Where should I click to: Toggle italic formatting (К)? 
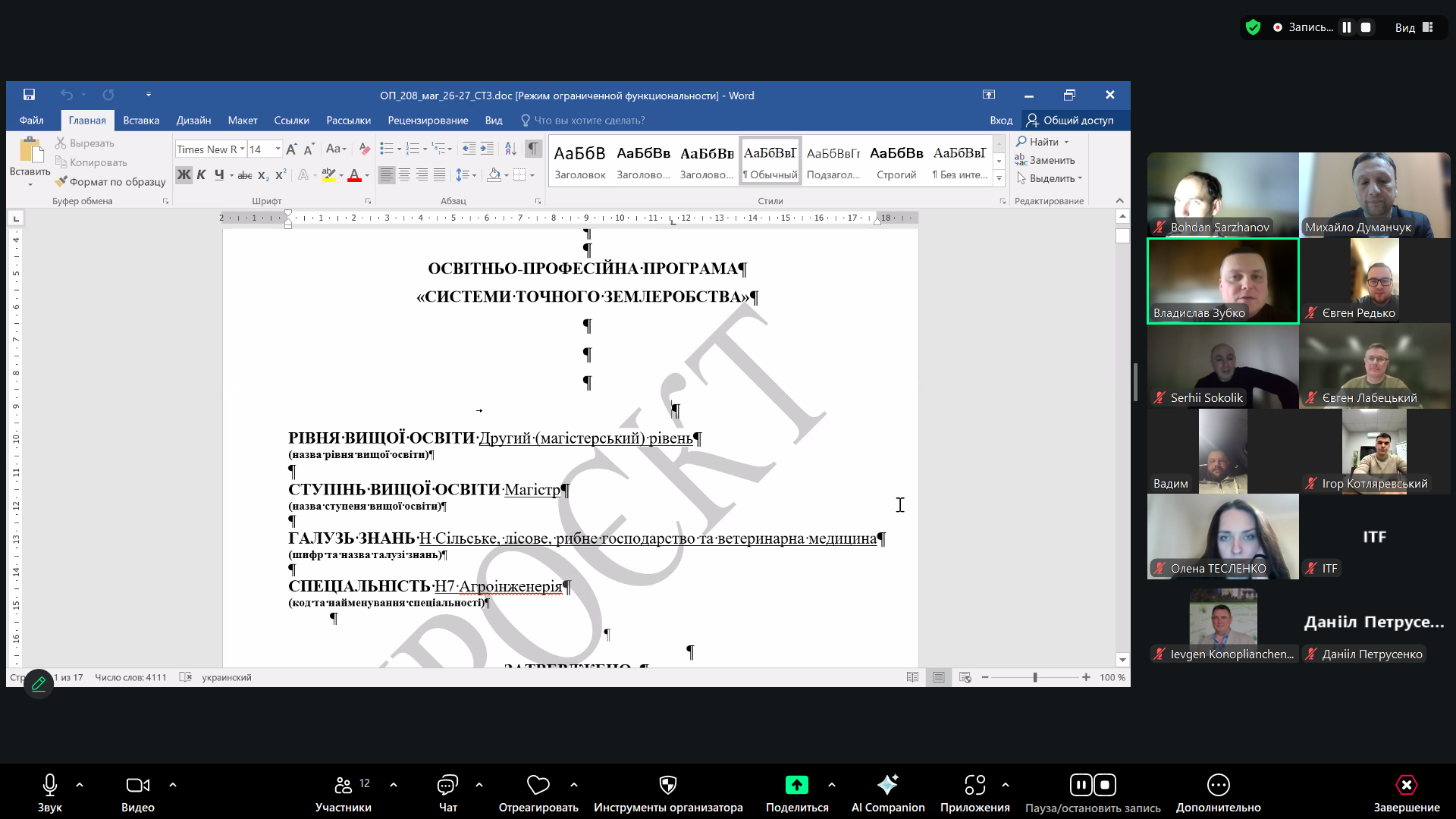(201, 175)
